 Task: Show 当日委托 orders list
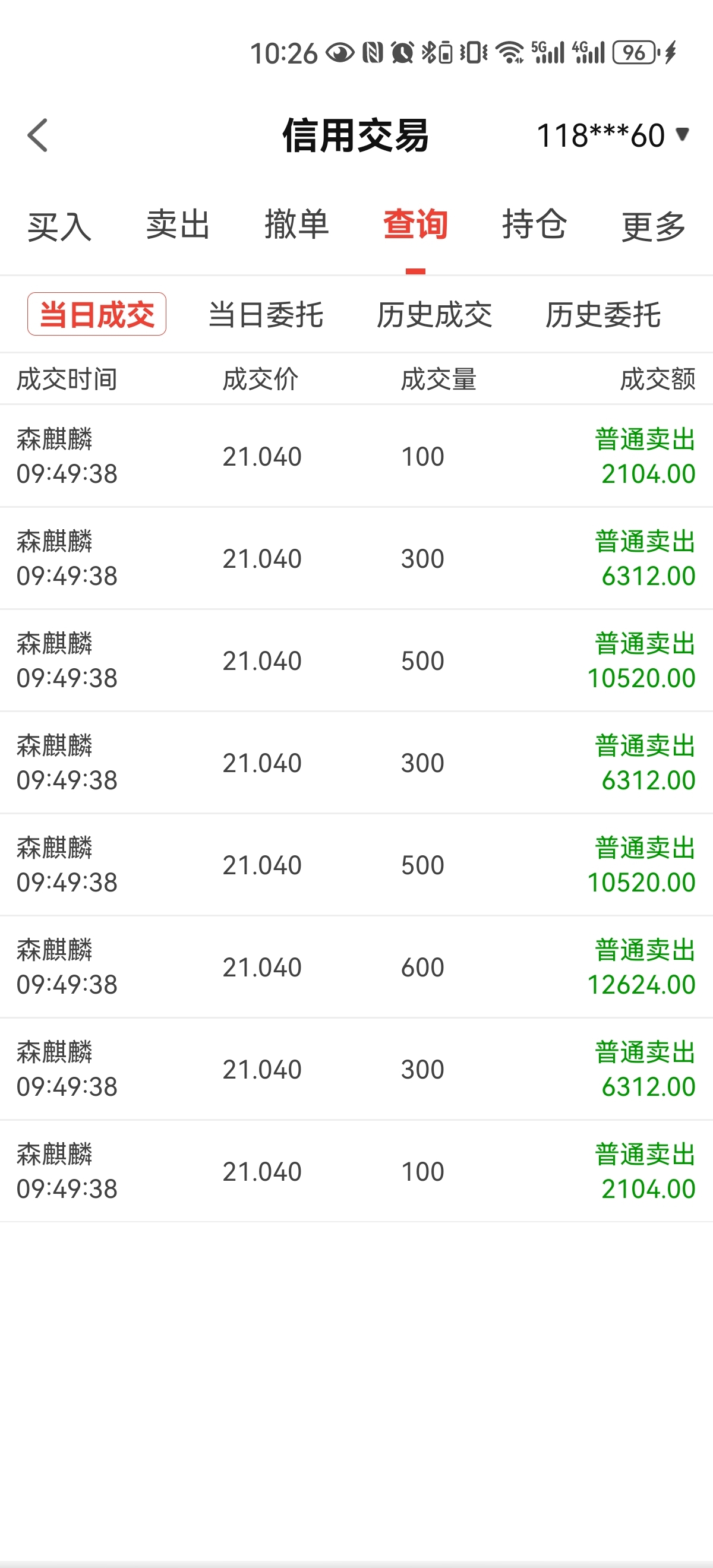coord(266,315)
